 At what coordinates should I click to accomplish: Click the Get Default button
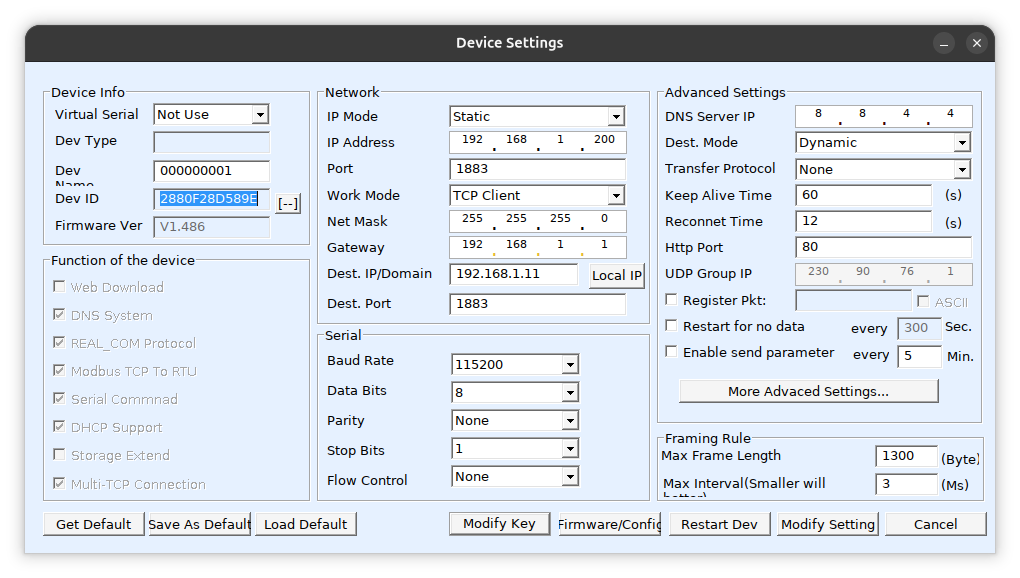point(94,524)
